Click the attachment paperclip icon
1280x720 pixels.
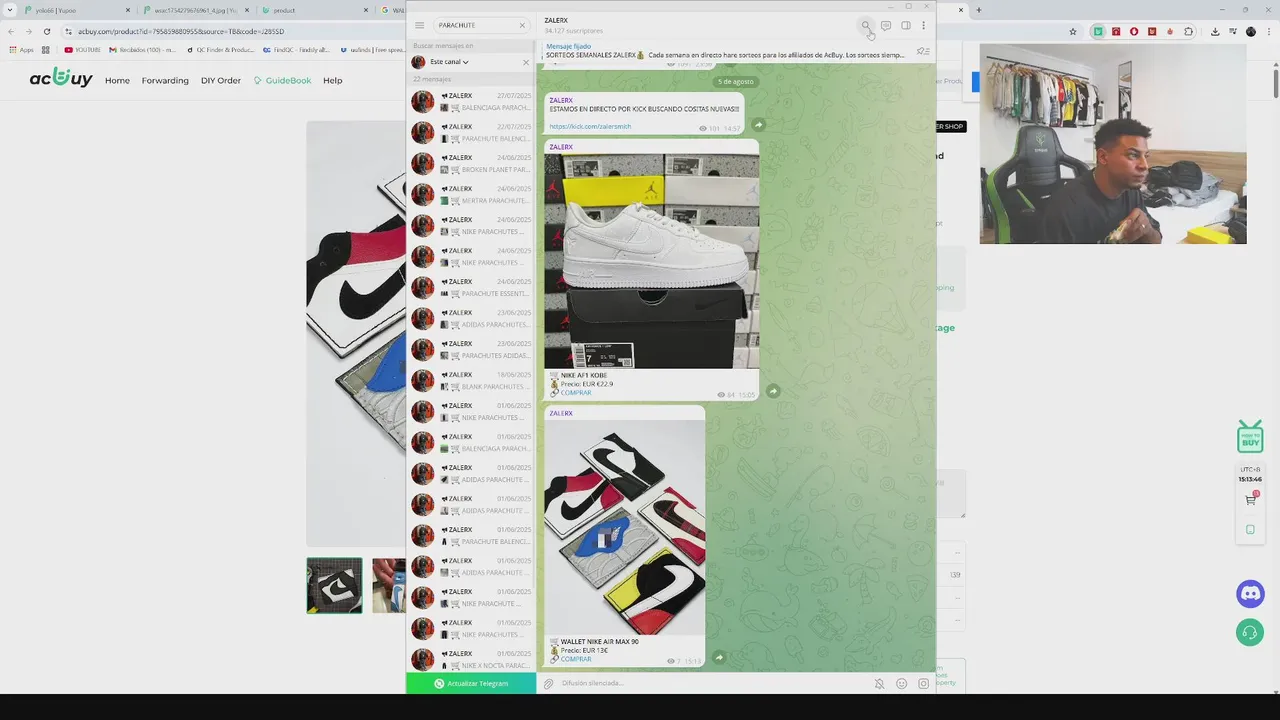pyautogui.click(x=548, y=684)
